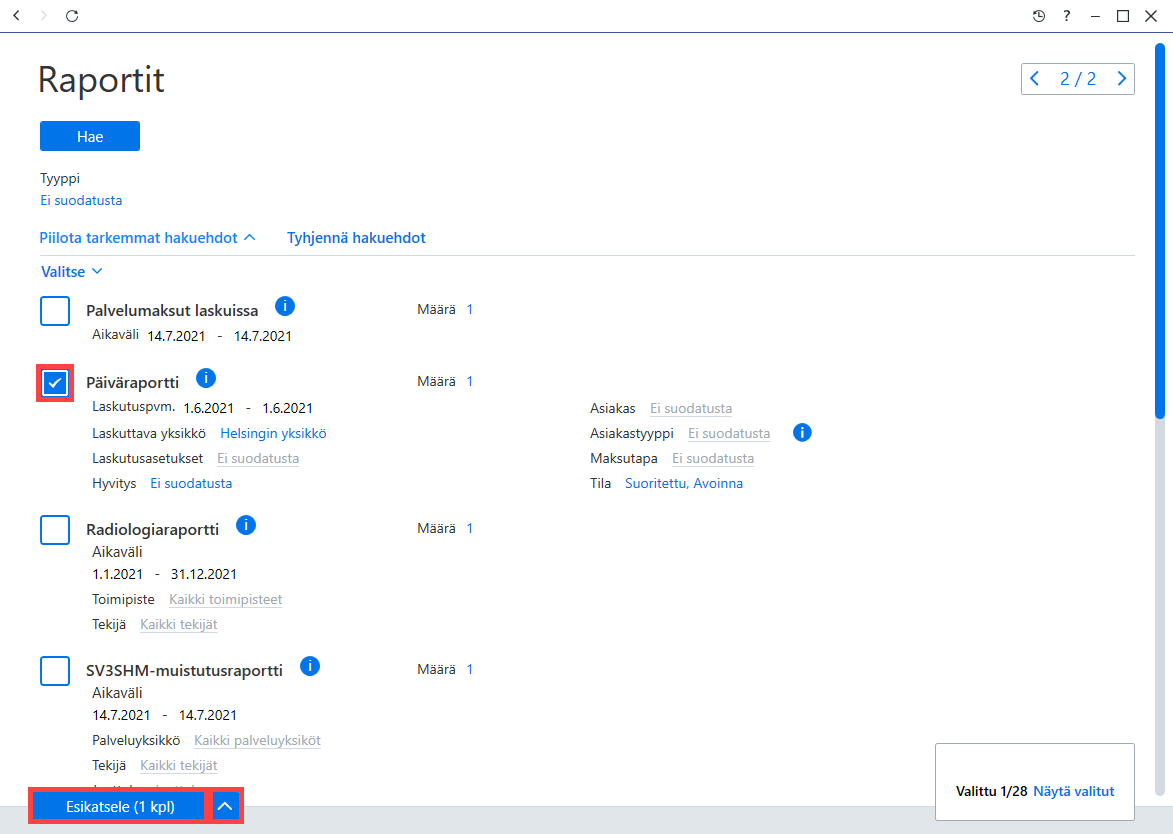Screen dimensions: 1173x834
Task: Open info icon beside Palvelumaksut laskuissa
Action: (x=285, y=306)
